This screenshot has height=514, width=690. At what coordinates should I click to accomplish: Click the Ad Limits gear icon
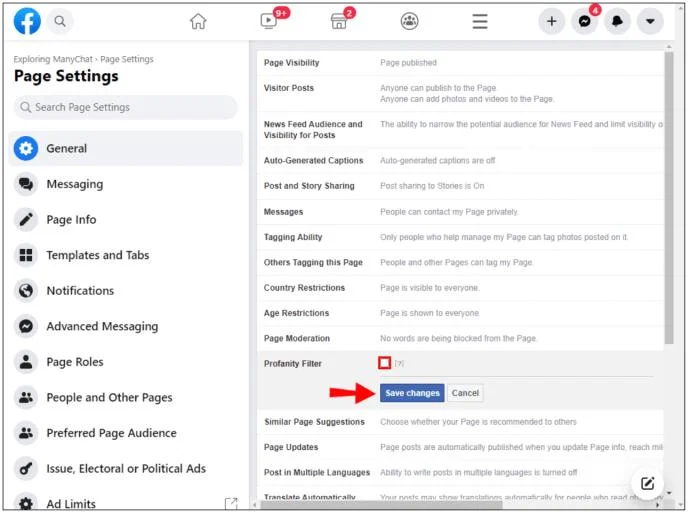point(26,503)
